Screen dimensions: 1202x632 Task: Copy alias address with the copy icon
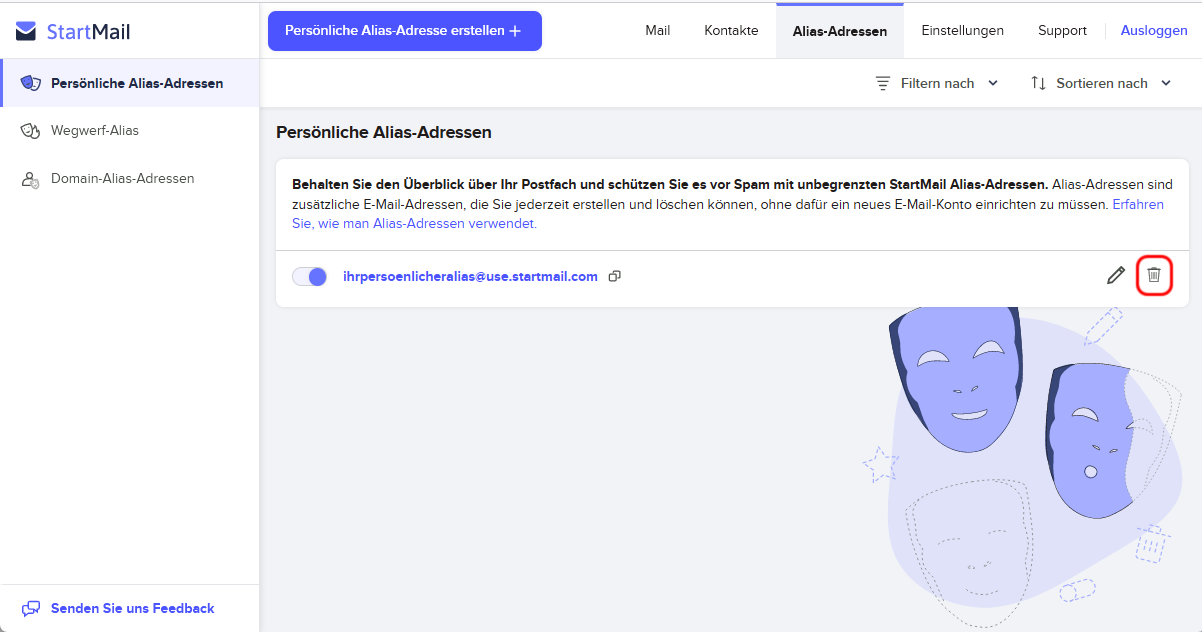[x=615, y=277]
